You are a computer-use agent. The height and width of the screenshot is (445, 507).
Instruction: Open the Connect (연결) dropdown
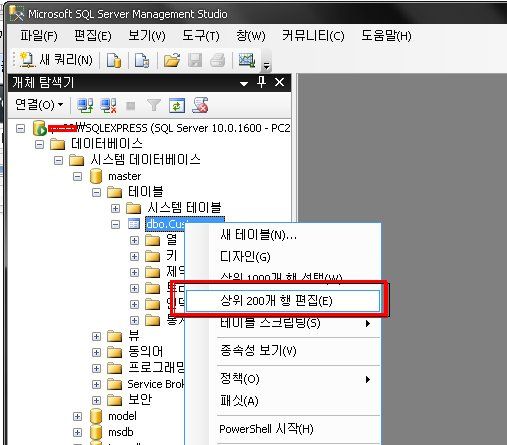tap(39, 105)
